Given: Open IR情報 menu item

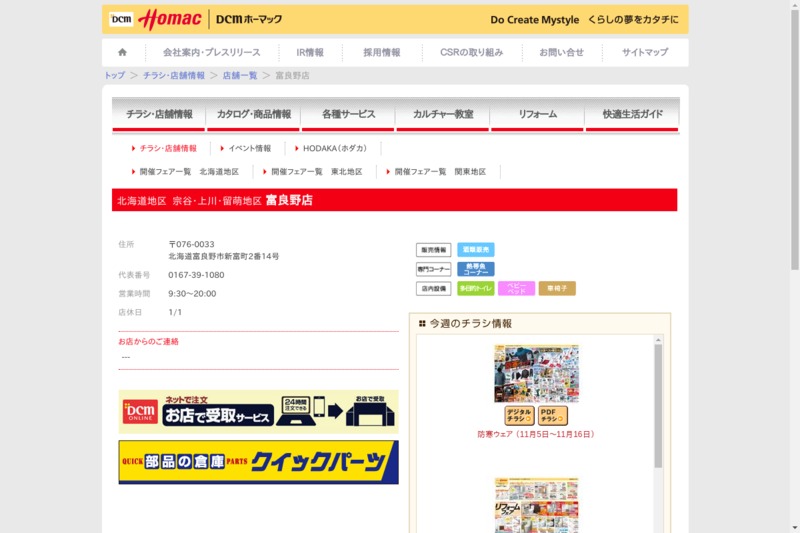Looking at the screenshot, I should pos(310,52).
